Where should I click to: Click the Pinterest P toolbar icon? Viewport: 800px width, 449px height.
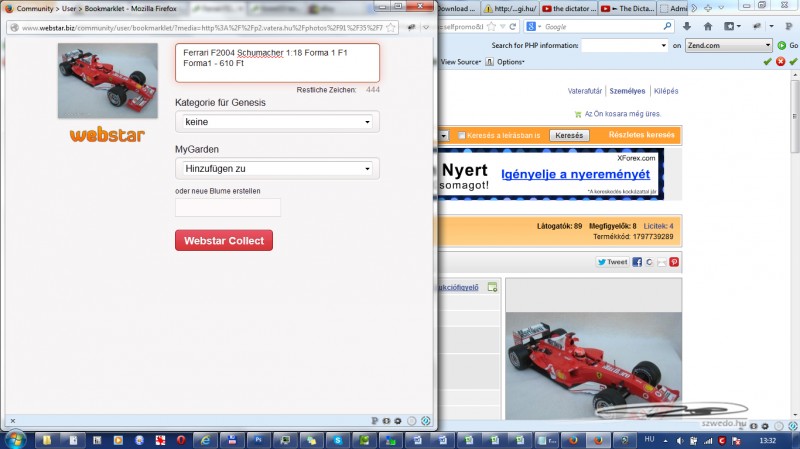(788, 26)
